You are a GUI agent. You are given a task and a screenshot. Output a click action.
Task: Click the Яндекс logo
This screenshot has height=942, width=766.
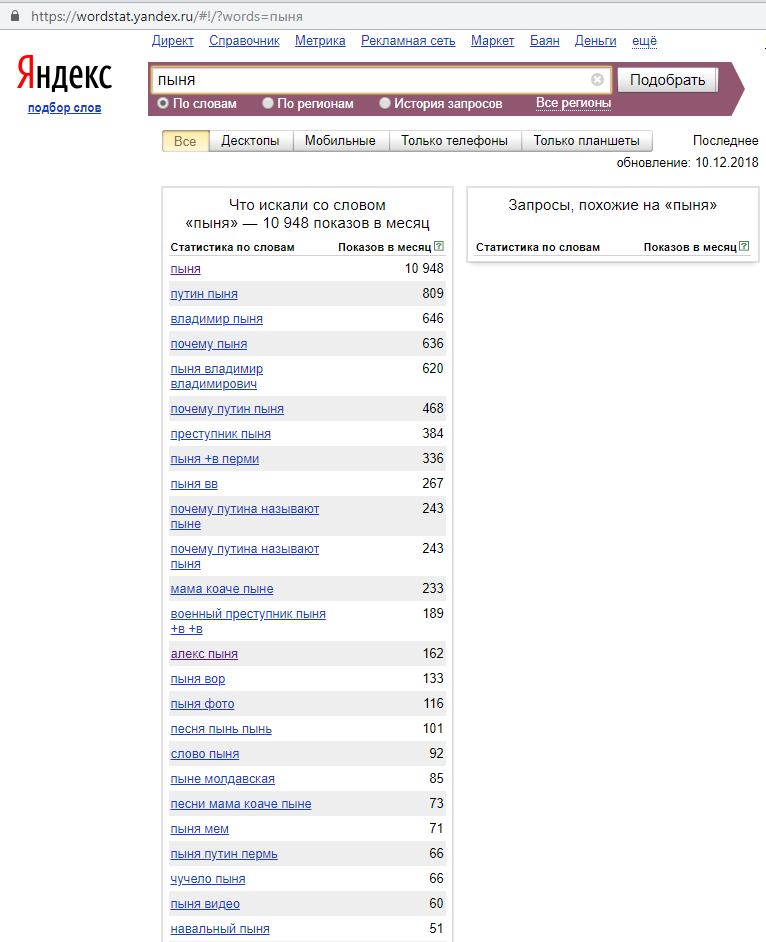[x=64, y=74]
